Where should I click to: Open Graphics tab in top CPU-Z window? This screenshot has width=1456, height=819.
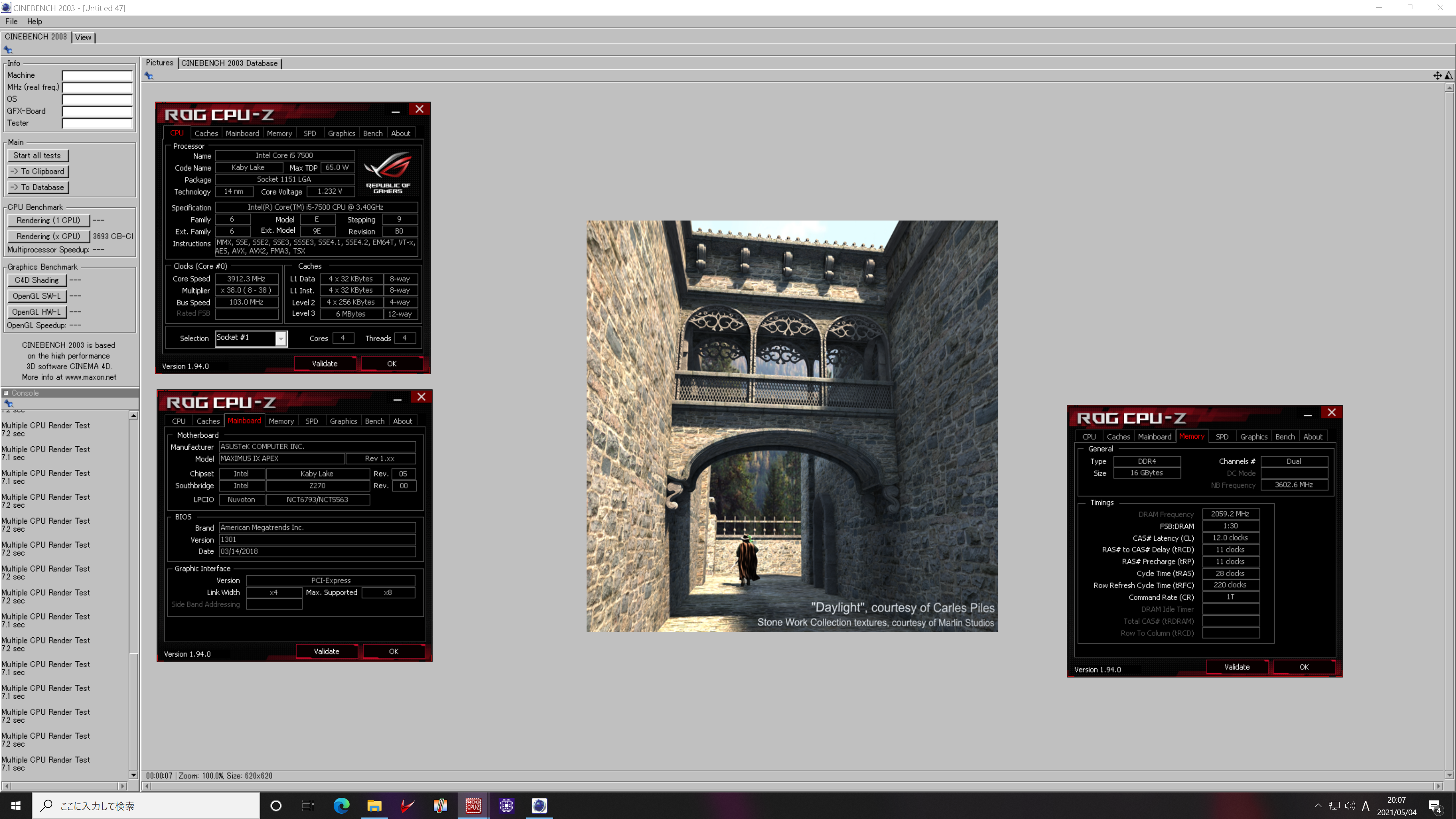pyautogui.click(x=341, y=133)
